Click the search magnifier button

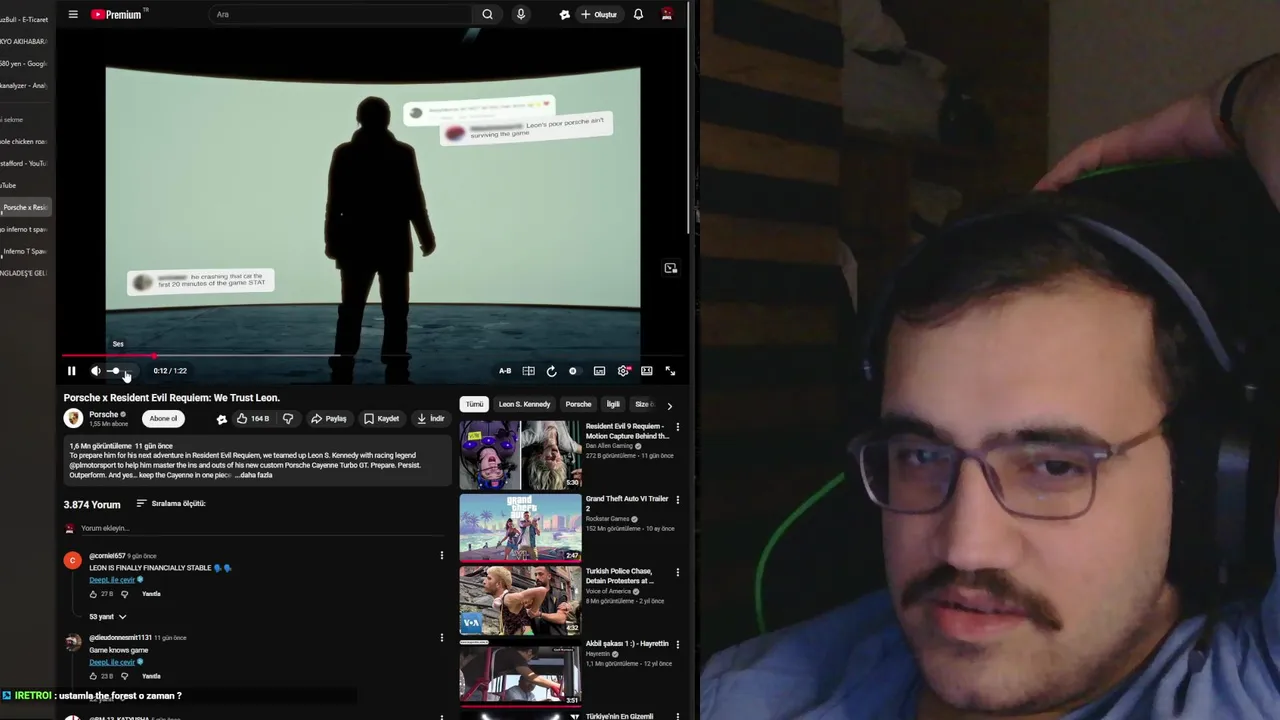click(x=487, y=14)
